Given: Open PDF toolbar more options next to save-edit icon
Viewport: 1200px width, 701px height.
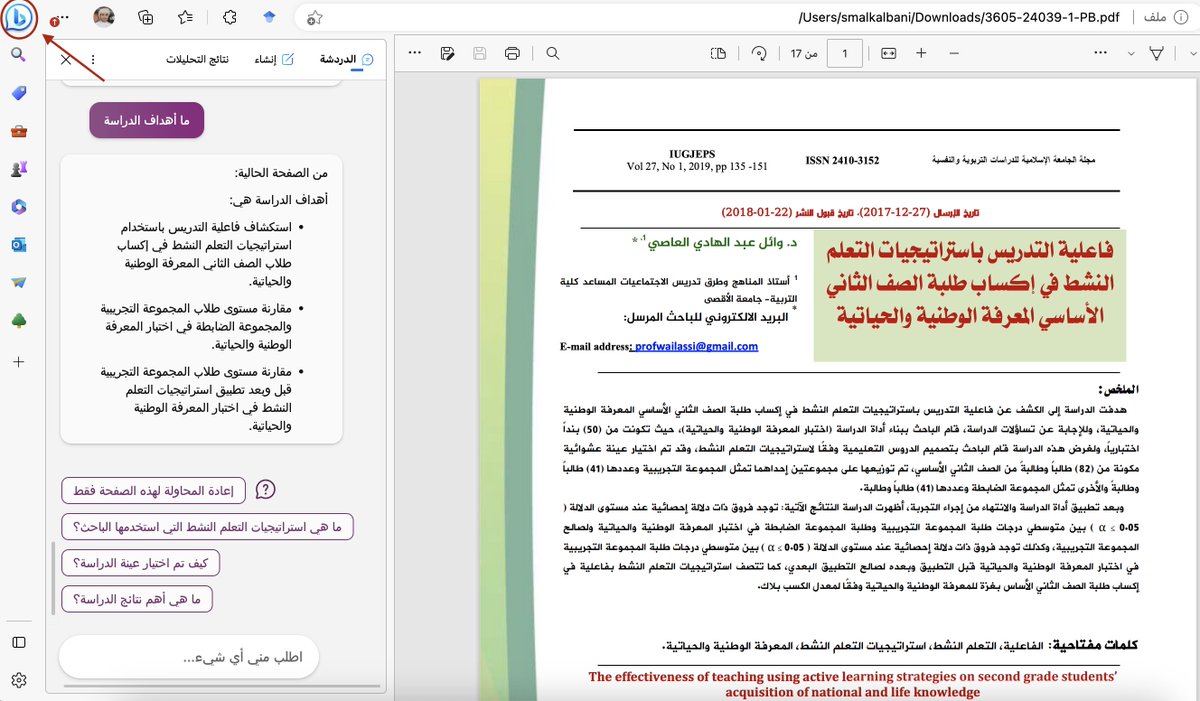Looking at the screenshot, I should [414, 53].
